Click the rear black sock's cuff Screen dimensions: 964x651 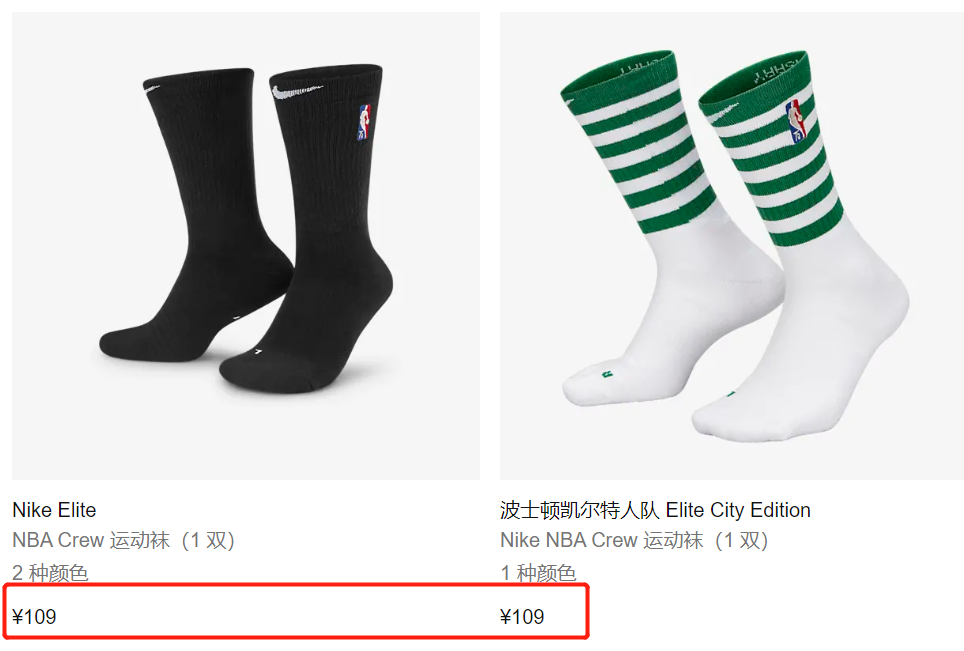[x=199, y=80]
